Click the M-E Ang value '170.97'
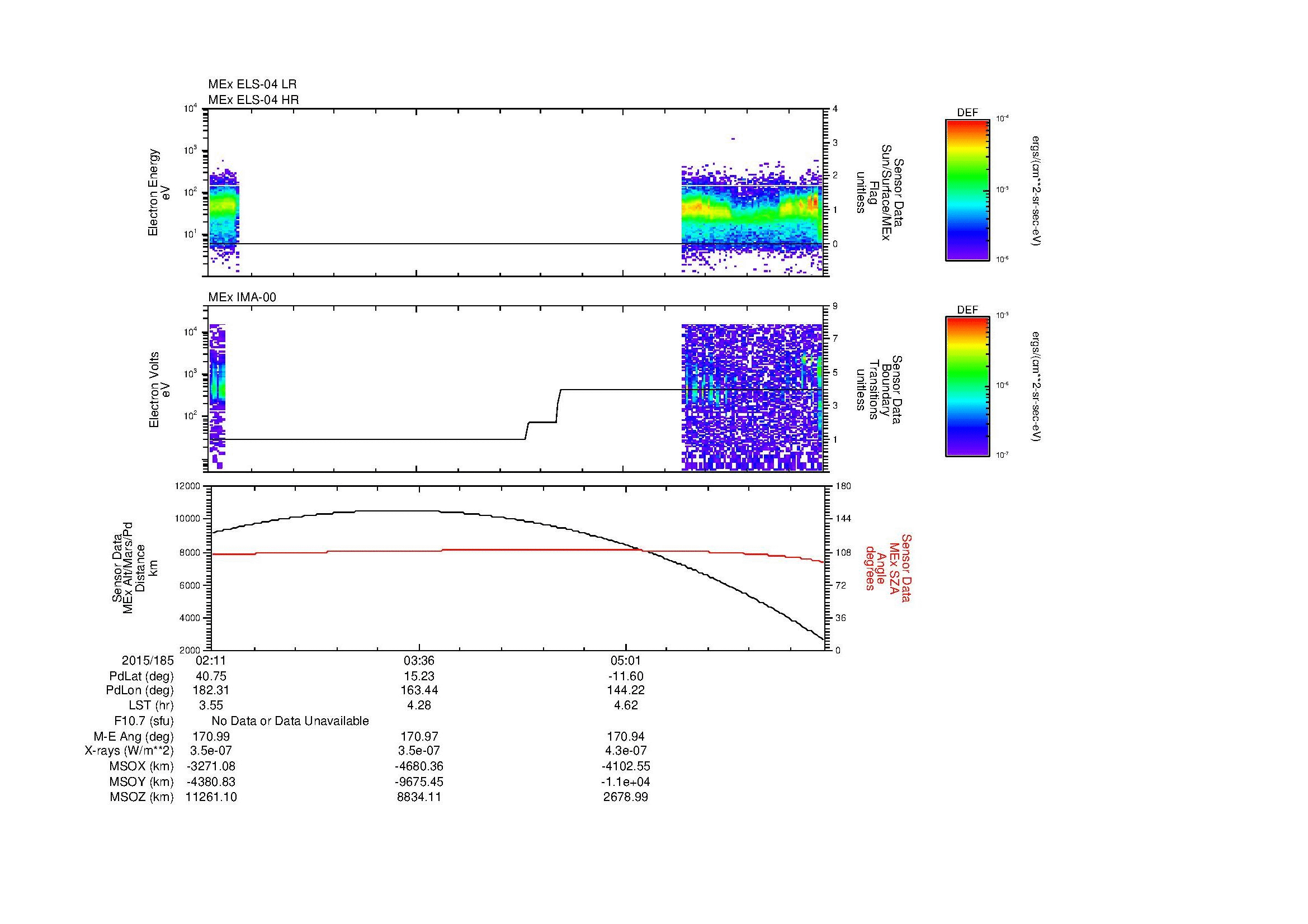 pos(419,737)
